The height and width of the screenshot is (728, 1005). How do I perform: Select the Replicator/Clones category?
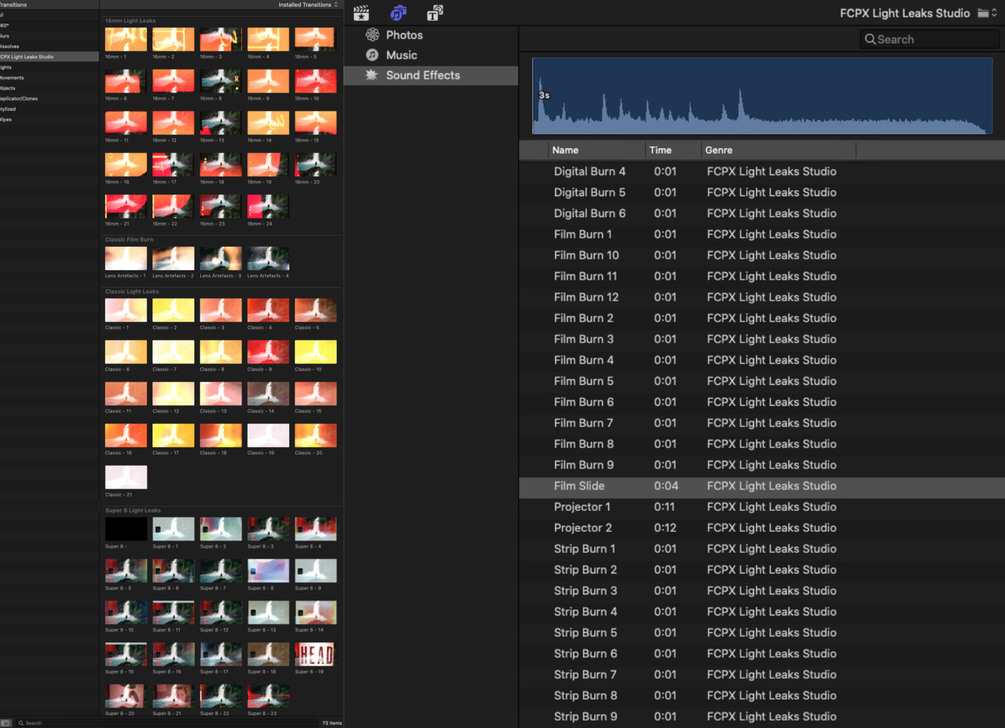click(x=49, y=99)
